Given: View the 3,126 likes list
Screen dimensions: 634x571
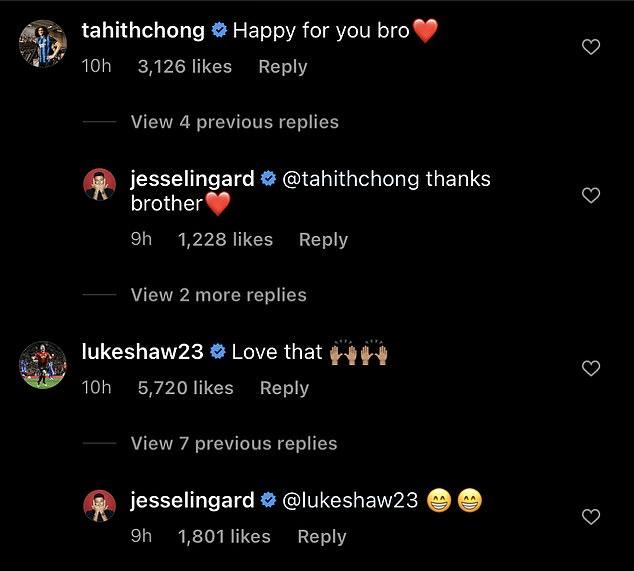Looking at the screenshot, I should [185, 67].
